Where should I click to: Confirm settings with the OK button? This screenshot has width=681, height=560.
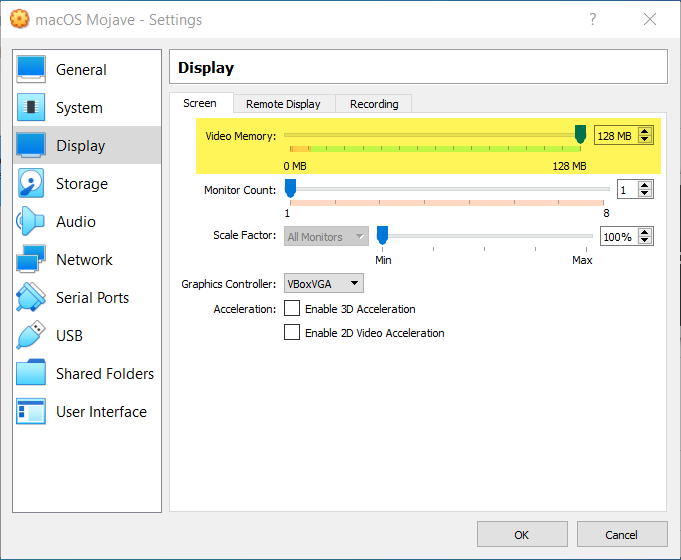pos(522,534)
